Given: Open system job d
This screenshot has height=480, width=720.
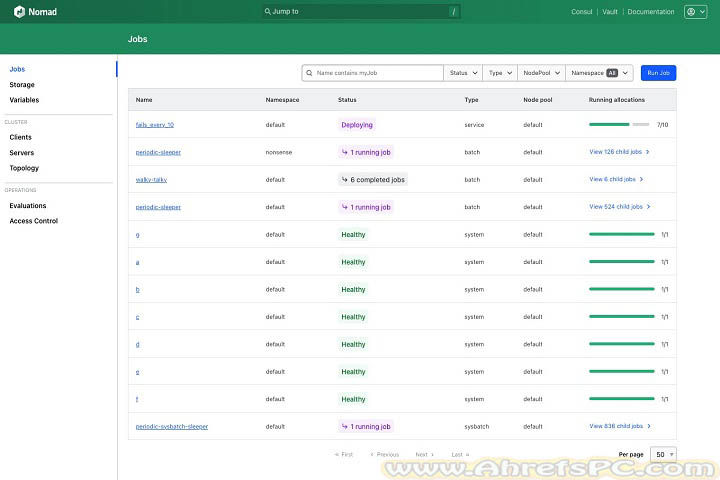Looking at the screenshot, I should click(137, 344).
